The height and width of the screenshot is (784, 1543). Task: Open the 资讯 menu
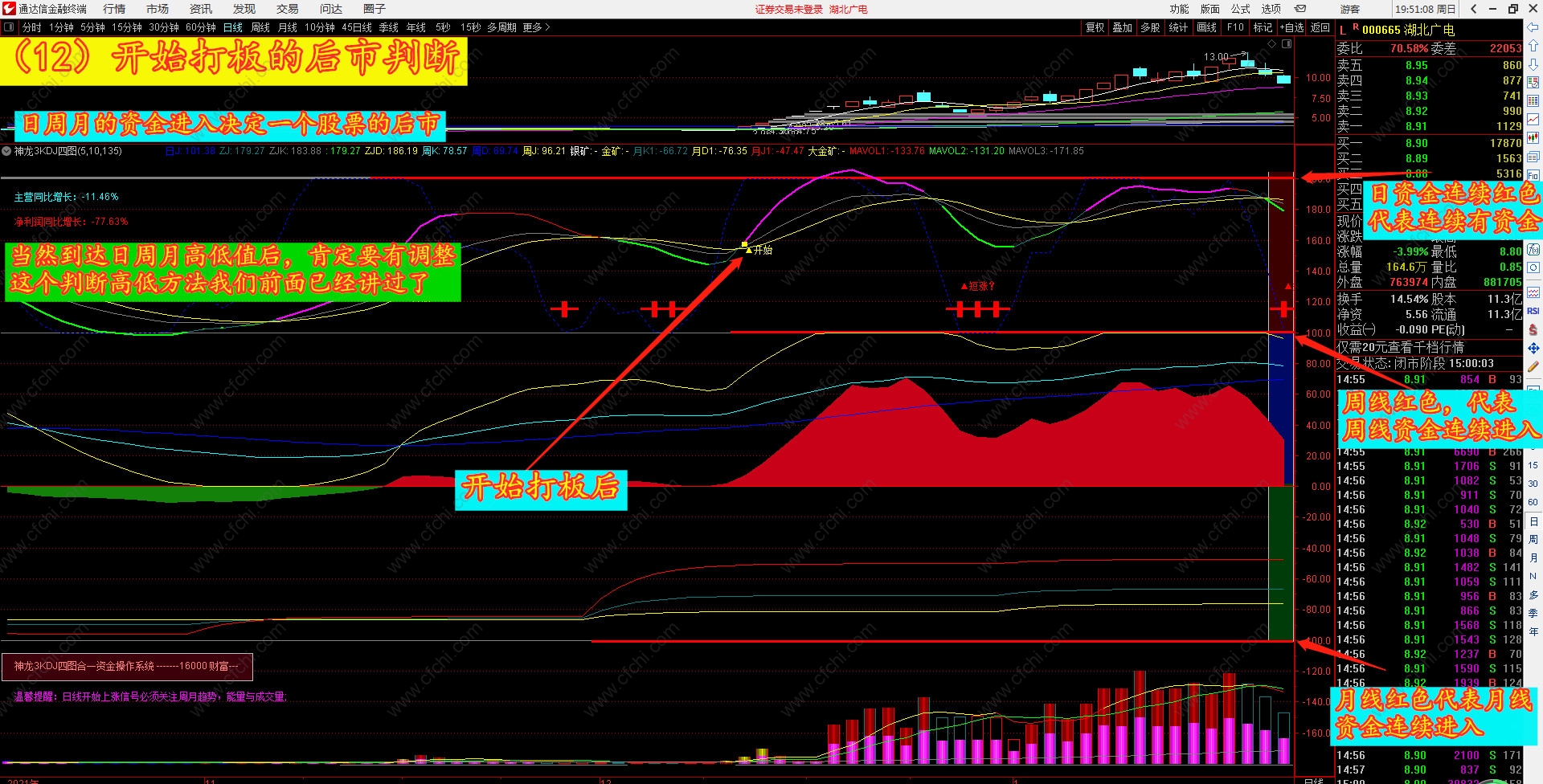pyautogui.click(x=201, y=9)
